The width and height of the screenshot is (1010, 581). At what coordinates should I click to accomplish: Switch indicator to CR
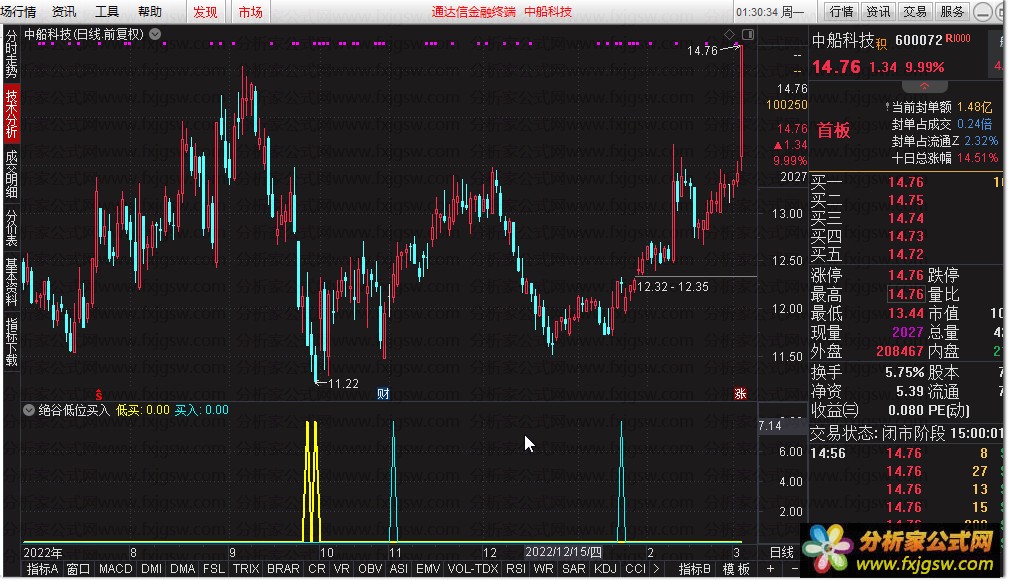316,569
